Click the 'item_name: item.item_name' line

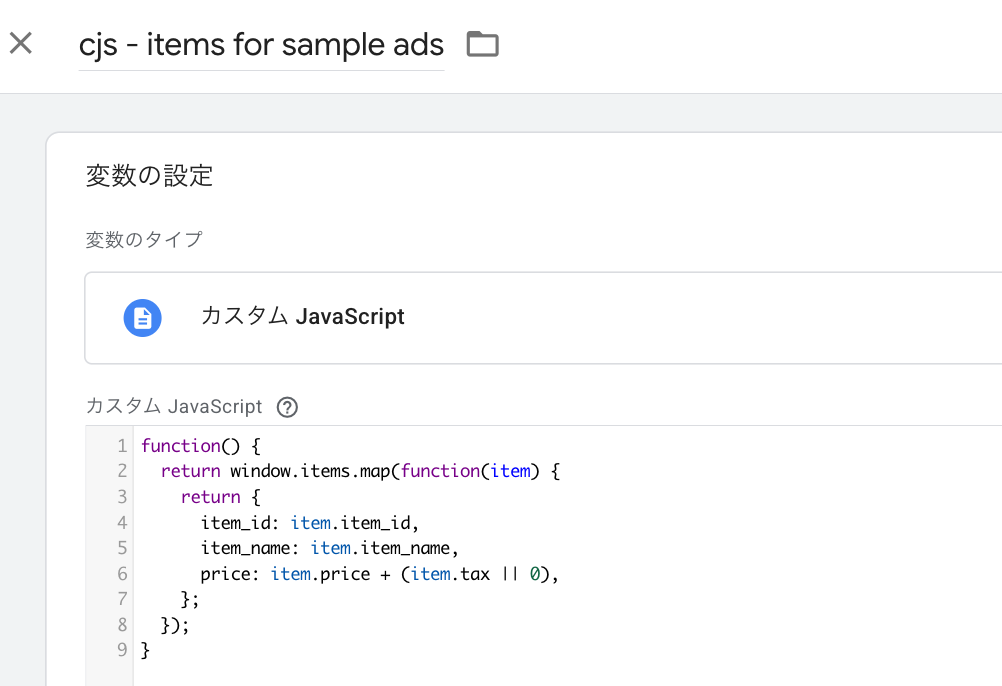click(329, 548)
